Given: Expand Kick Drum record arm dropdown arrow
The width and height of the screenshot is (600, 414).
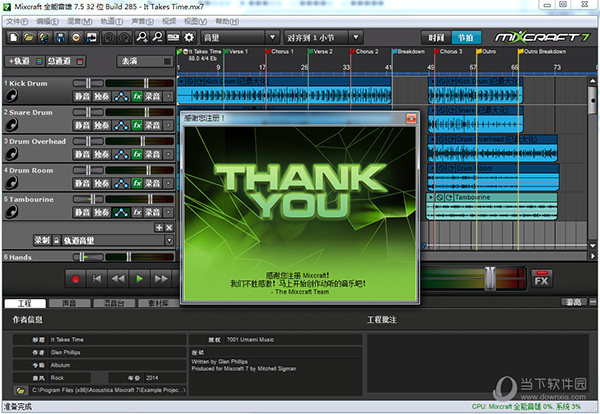Looking at the screenshot, I should pyautogui.click(x=168, y=96).
